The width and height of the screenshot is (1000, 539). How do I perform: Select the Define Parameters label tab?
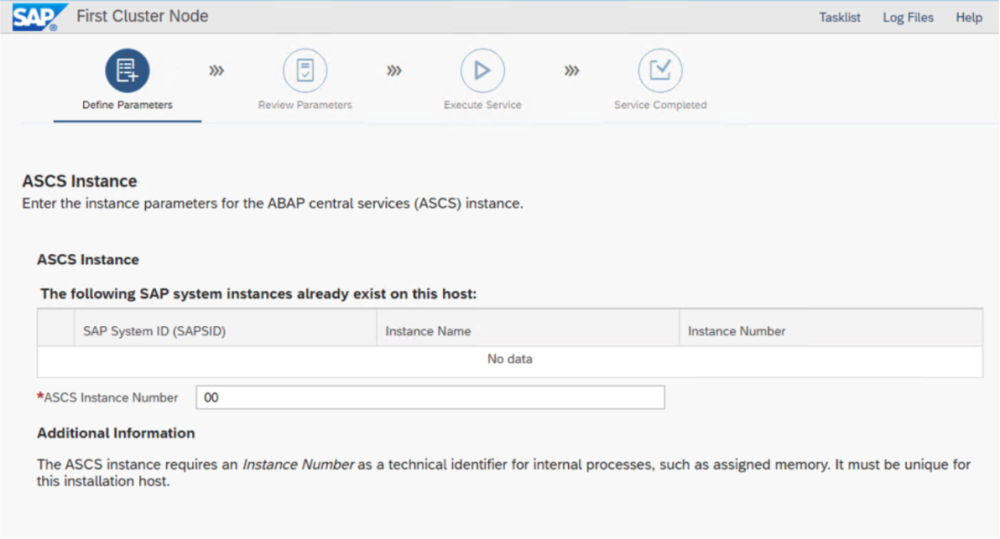[127, 105]
